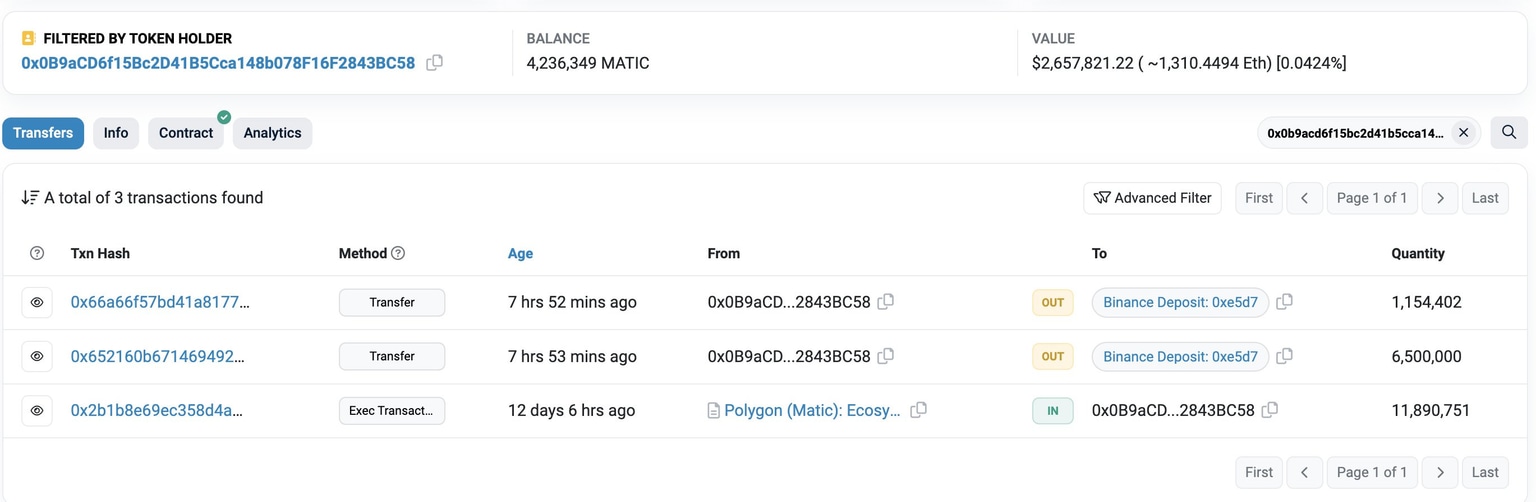Toggle eye preview for Exec Transaction row
Screen dimensions: 1536x502
coord(37,410)
